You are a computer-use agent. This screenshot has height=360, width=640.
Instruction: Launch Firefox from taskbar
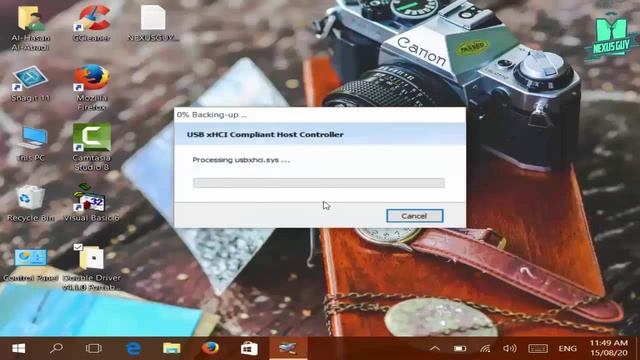210,348
